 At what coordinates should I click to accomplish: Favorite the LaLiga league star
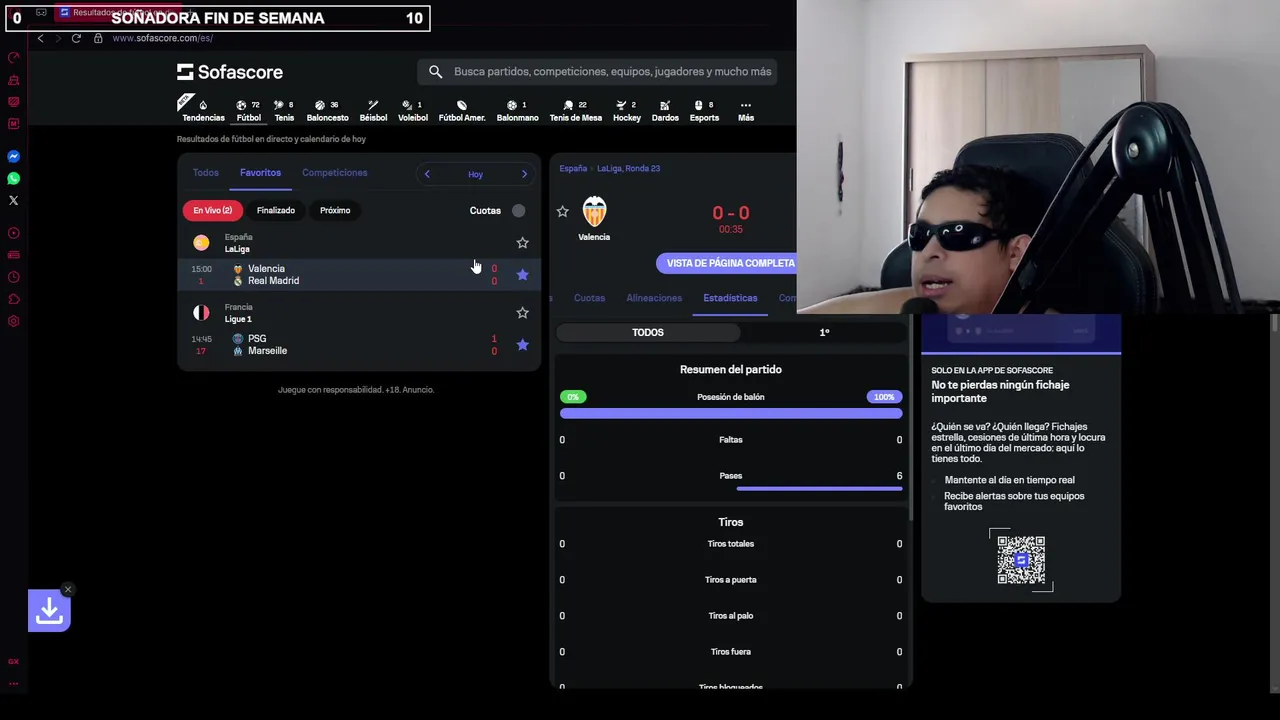click(x=522, y=243)
